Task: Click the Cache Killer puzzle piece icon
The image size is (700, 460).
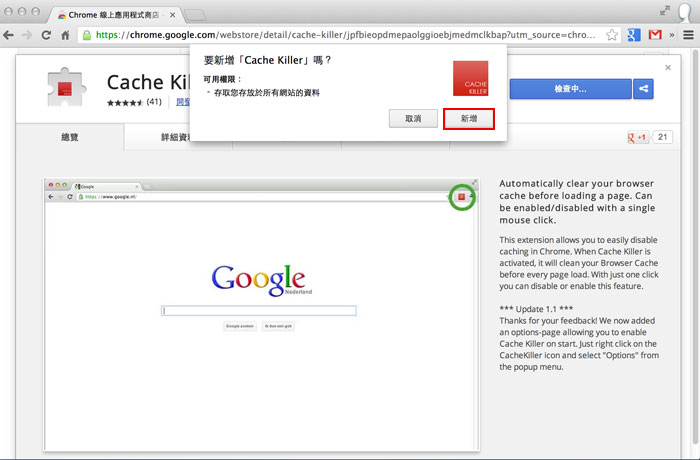Action: tap(65, 88)
